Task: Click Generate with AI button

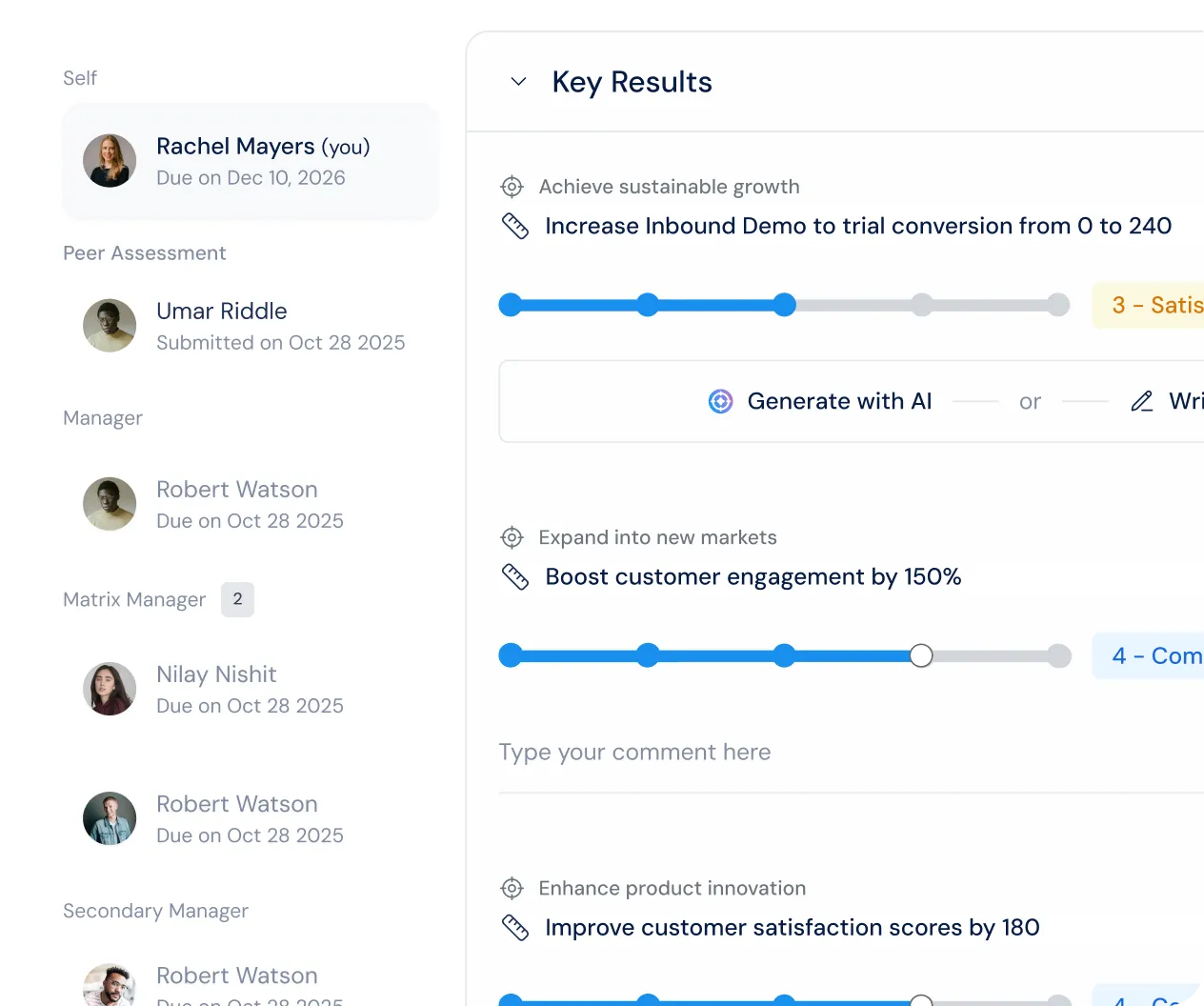Action: 820,401
